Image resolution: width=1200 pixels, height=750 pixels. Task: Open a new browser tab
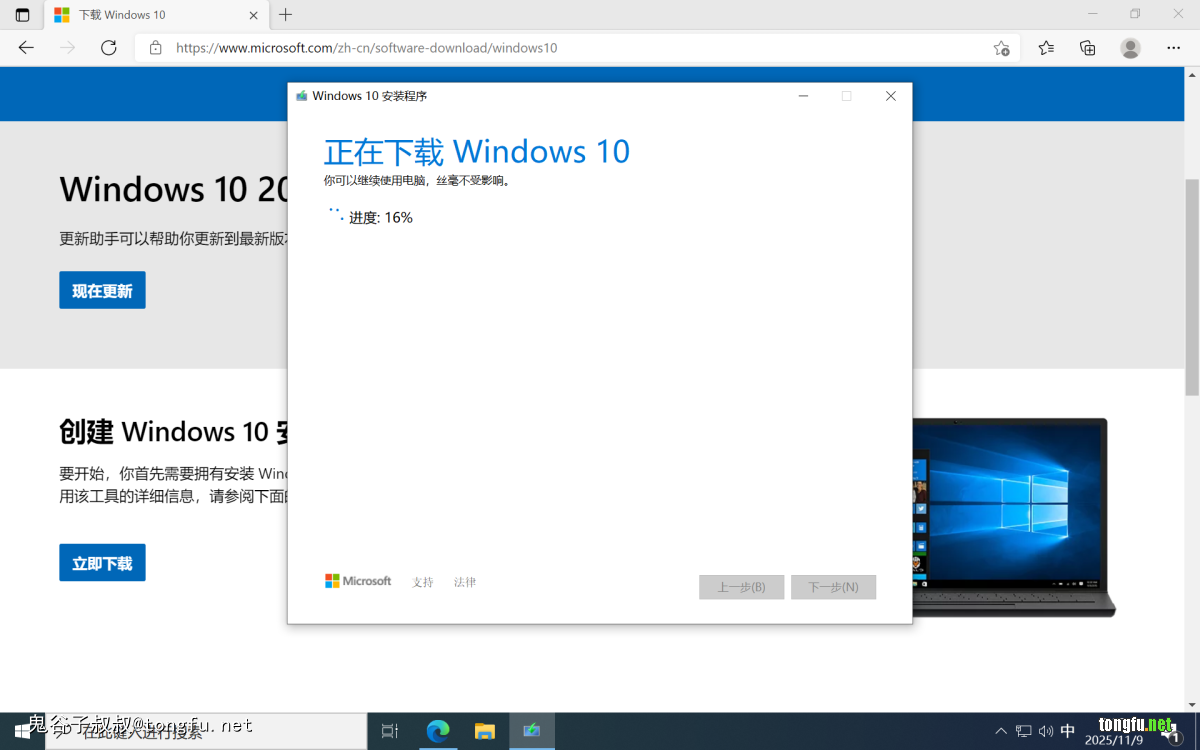[x=286, y=15]
